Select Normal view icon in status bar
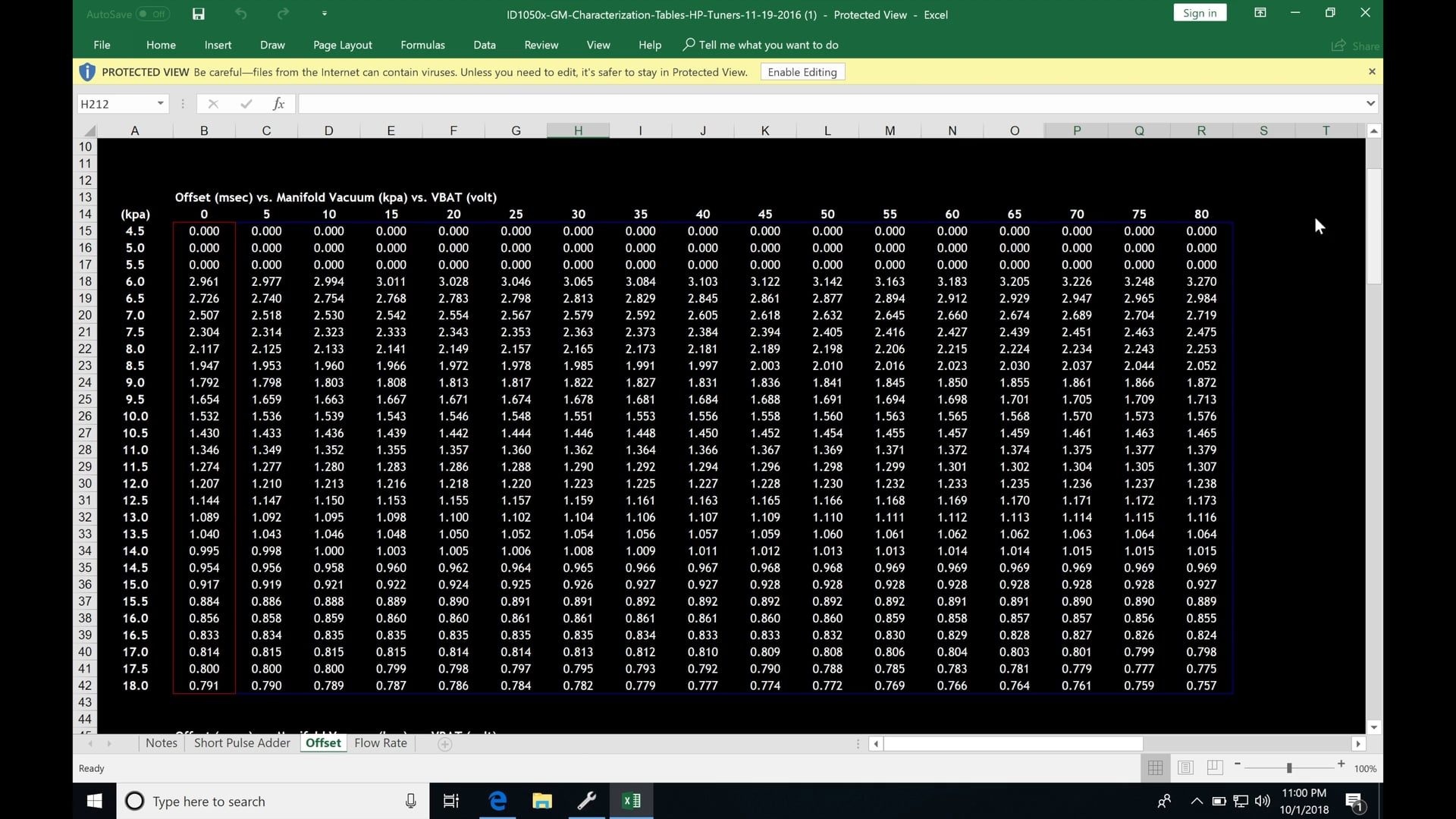1456x819 pixels. point(1155,767)
